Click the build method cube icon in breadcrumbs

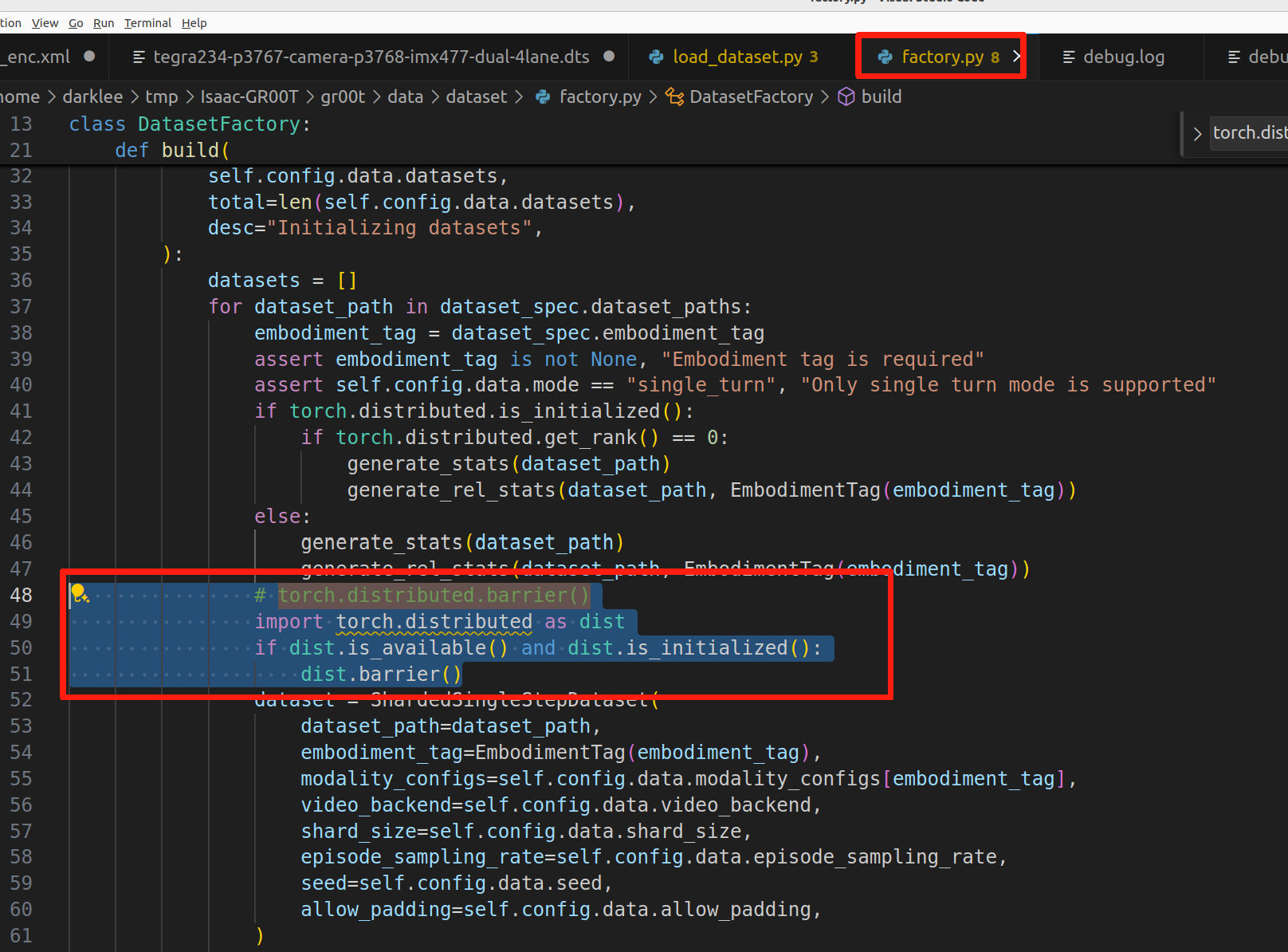(x=846, y=96)
